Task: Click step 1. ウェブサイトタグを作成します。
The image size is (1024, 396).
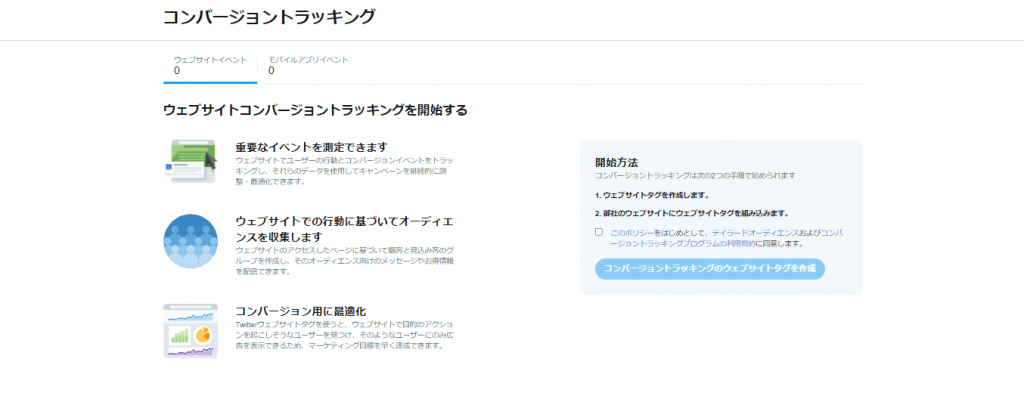Action: pyautogui.click(x=652, y=195)
